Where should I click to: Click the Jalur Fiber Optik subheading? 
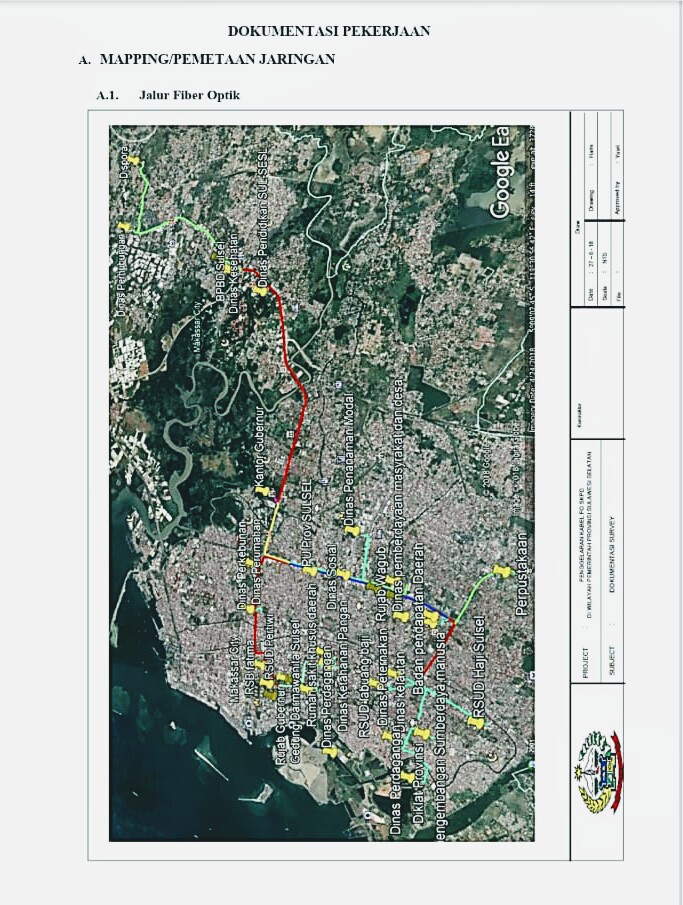tap(189, 95)
